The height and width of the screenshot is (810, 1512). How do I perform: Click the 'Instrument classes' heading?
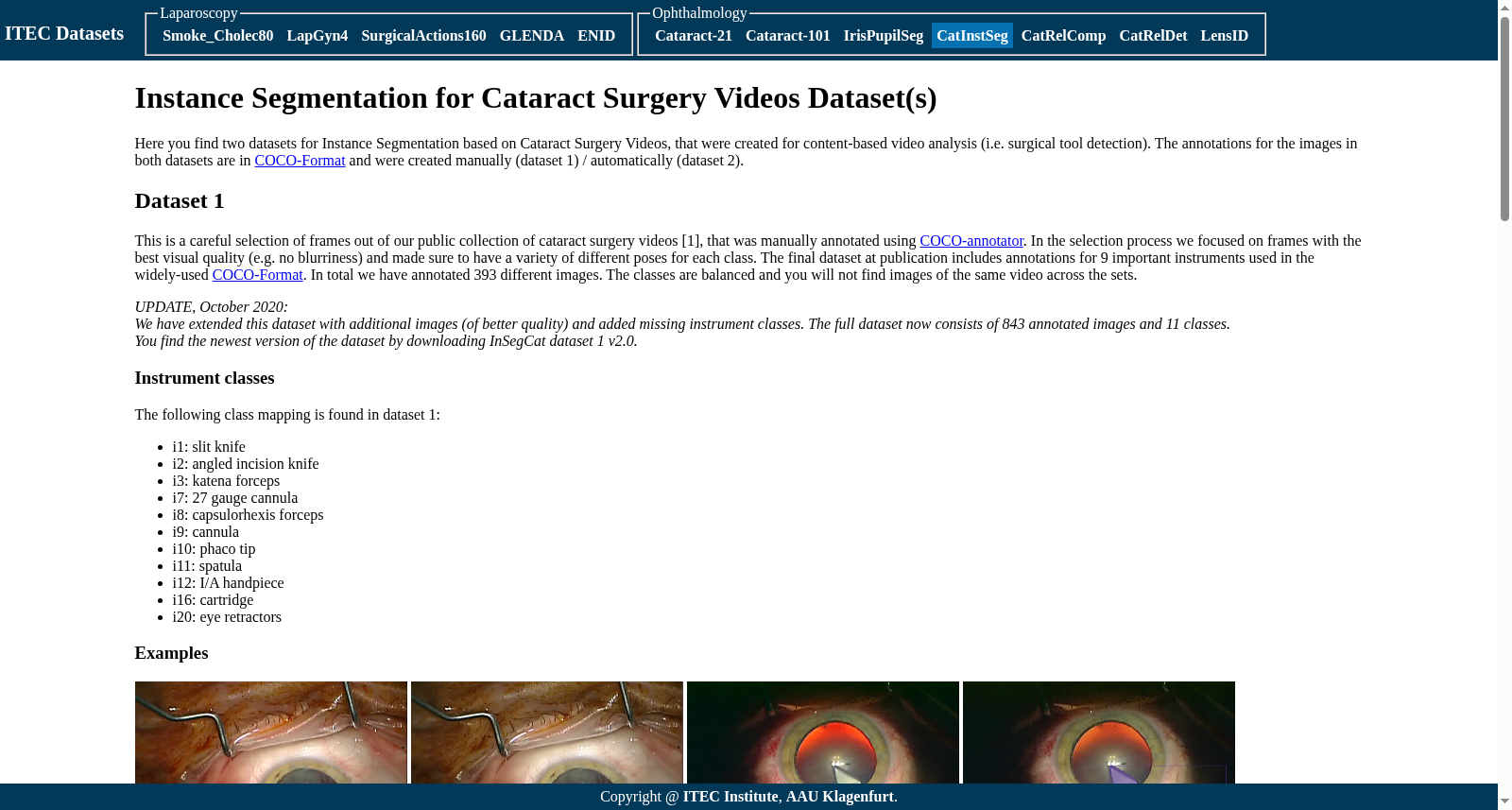pyautogui.click(x=204, y=378)
